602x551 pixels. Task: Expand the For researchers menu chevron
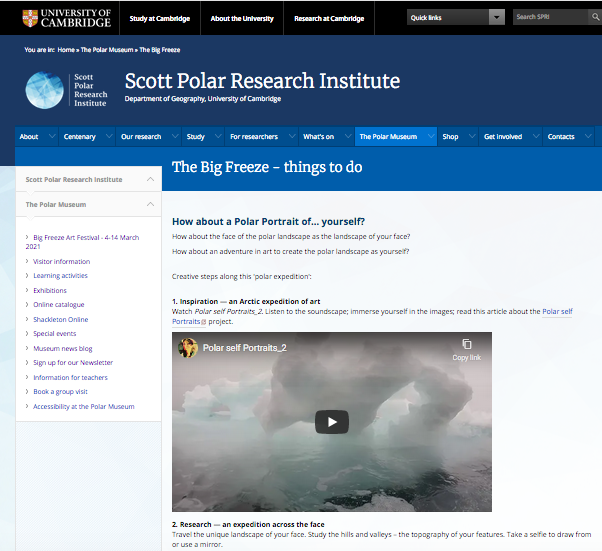click(292, 136)
